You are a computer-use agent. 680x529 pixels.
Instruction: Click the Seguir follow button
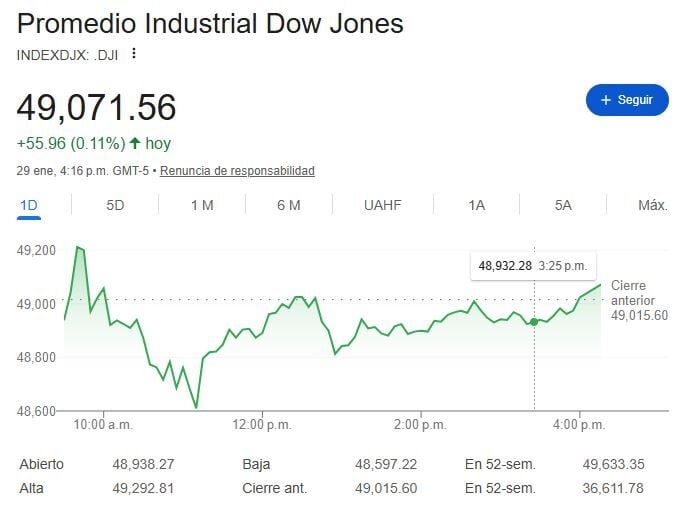tap(627, 100)
